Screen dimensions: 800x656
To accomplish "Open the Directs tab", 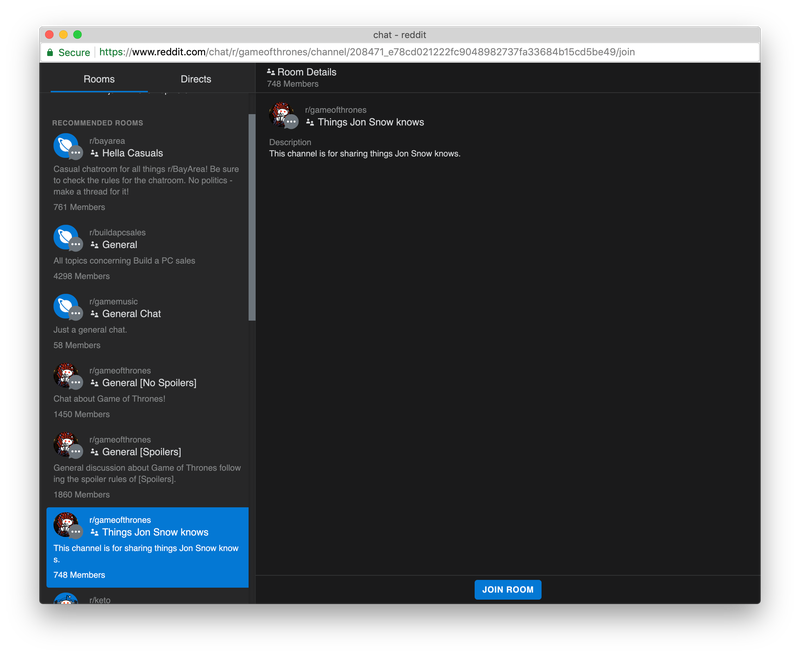I will (195, 79).
